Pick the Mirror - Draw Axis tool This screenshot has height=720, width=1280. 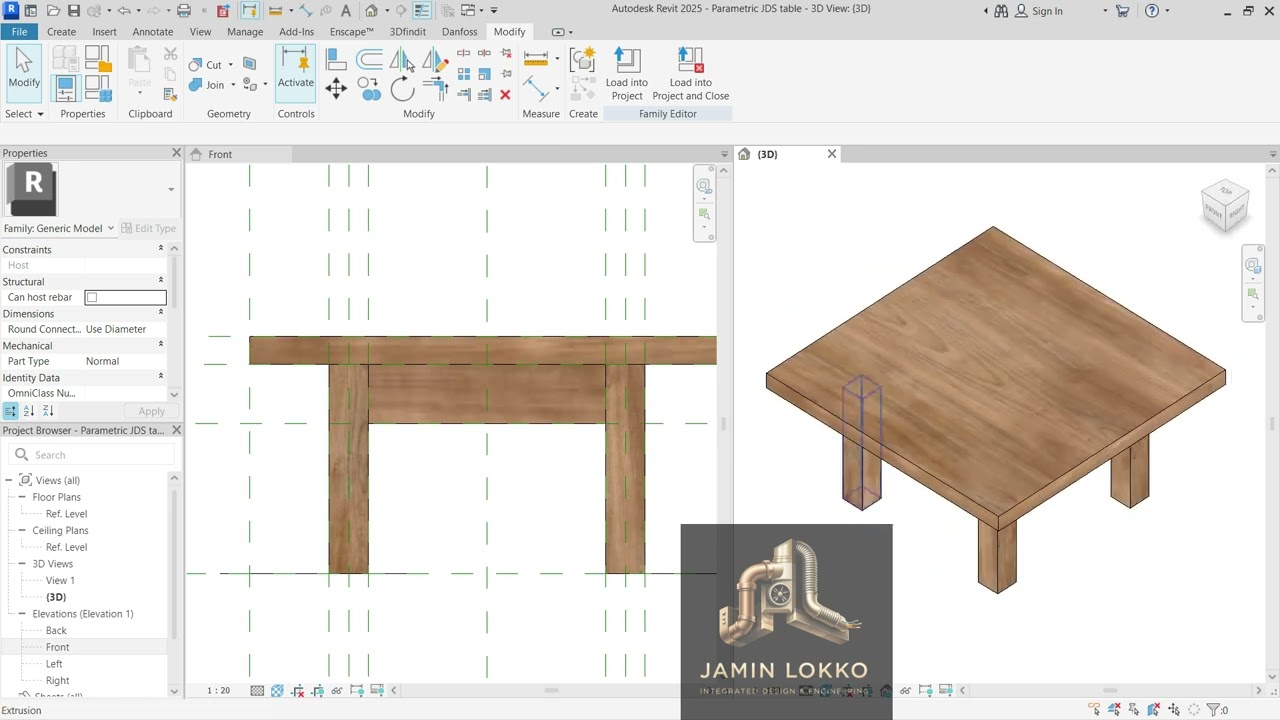coord(435,61)
